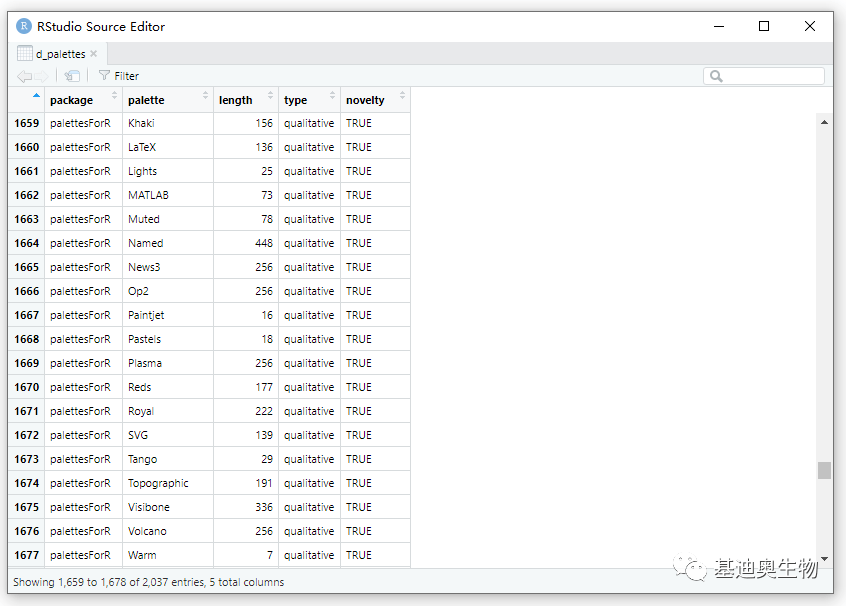The width and height of the screenshot is (846, 606).
Task: Click the forward navigation arrow icon
Action: [42, 76]
